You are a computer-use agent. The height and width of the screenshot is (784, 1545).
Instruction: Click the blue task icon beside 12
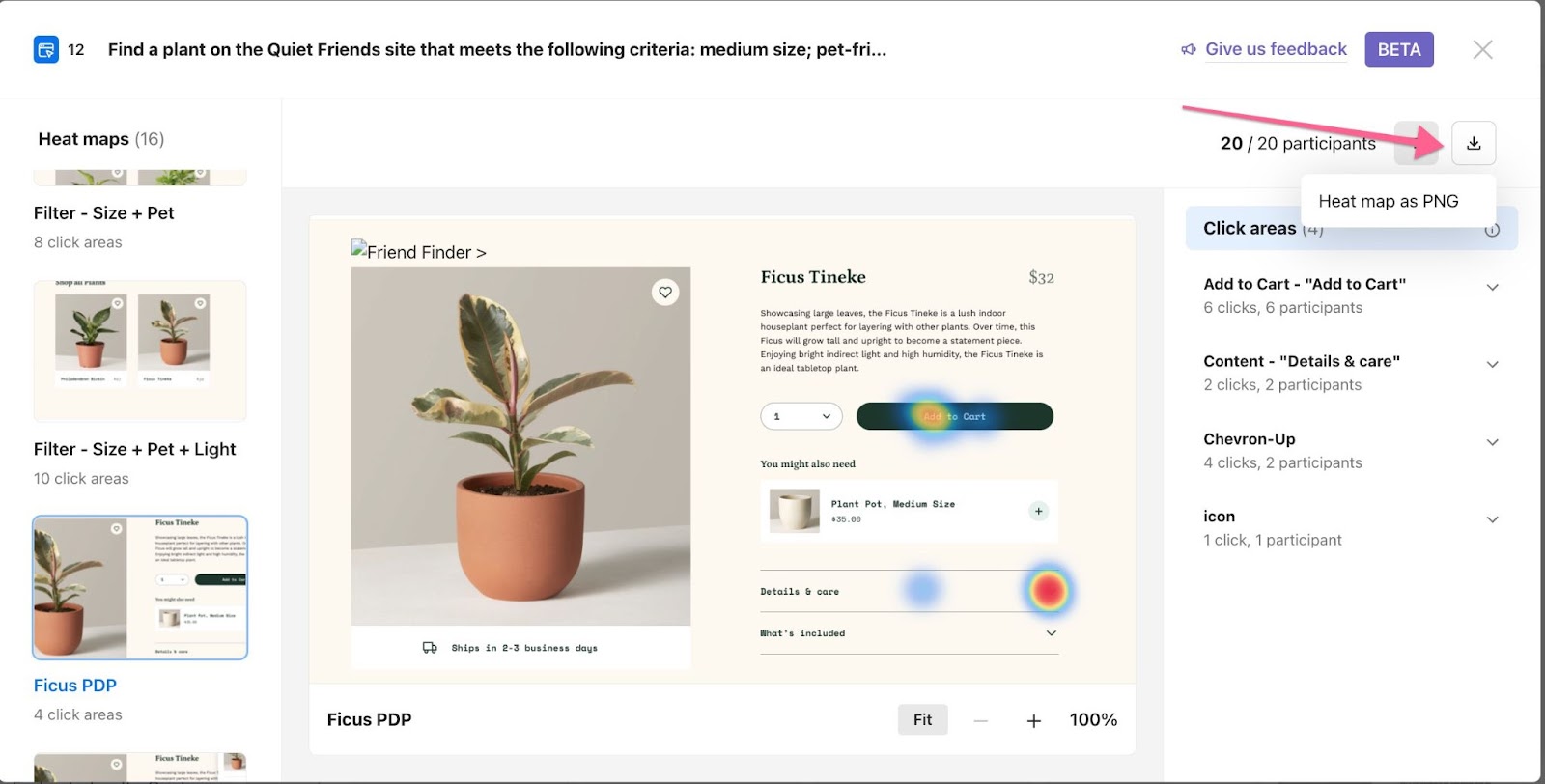click(x=45, y=49)
